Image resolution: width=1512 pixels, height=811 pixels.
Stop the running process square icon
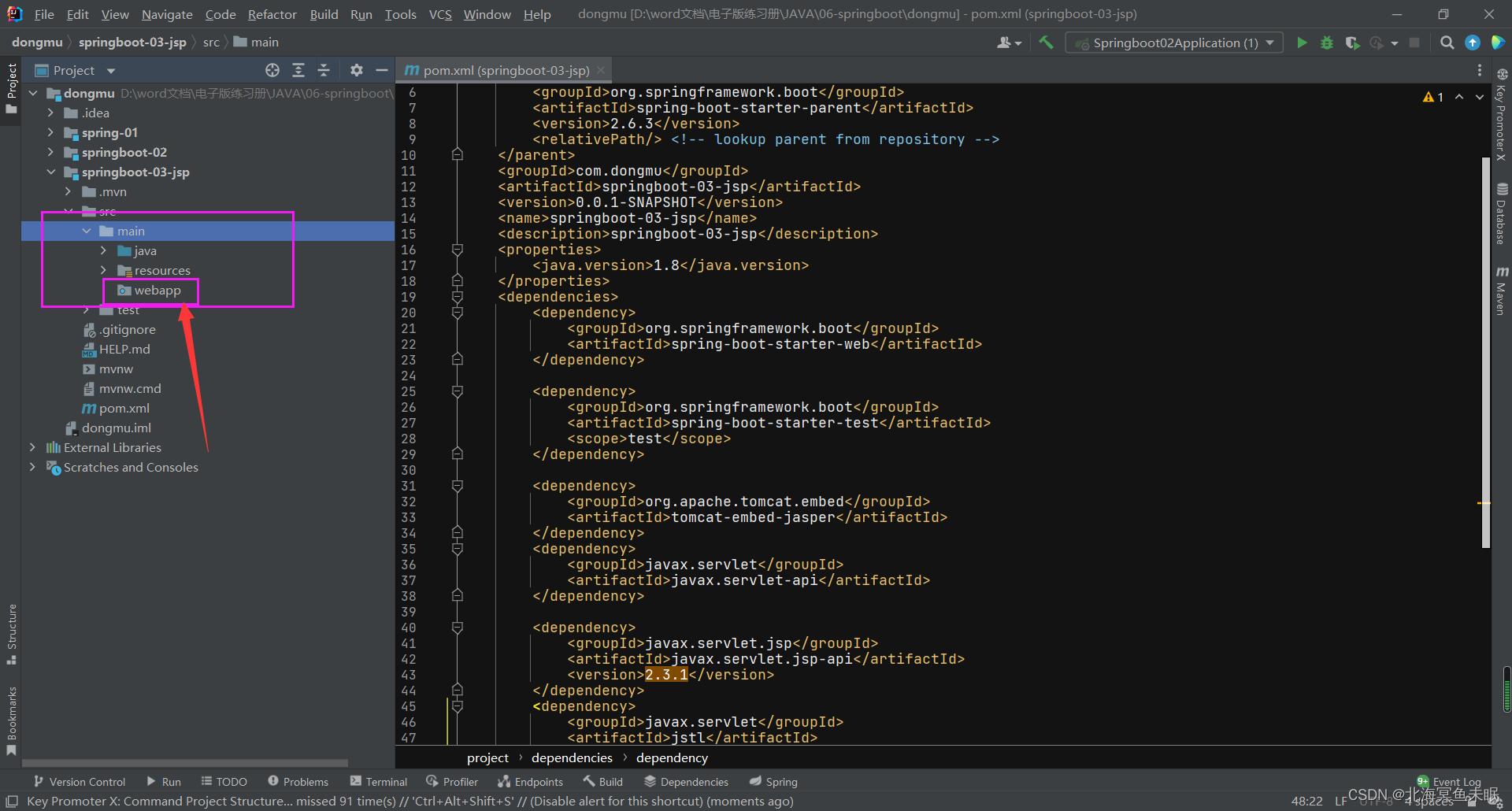[x=1414, y=43]
